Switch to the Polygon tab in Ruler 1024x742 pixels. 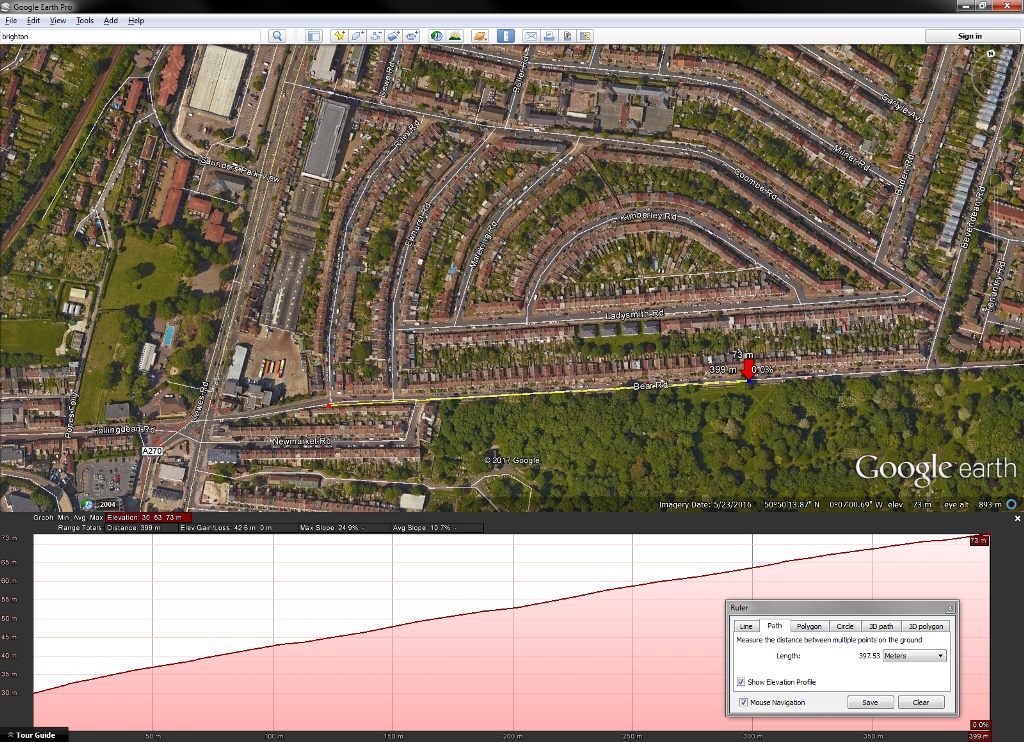(x=809, y=626)
